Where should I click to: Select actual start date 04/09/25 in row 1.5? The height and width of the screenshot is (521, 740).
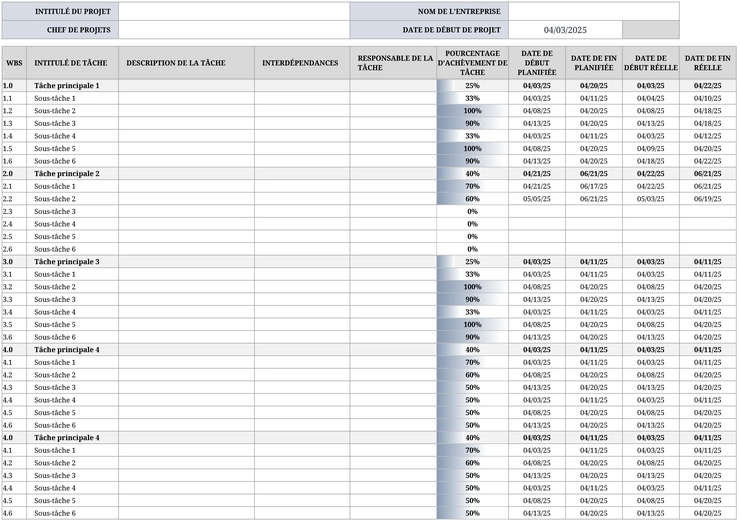pos(651,149)
